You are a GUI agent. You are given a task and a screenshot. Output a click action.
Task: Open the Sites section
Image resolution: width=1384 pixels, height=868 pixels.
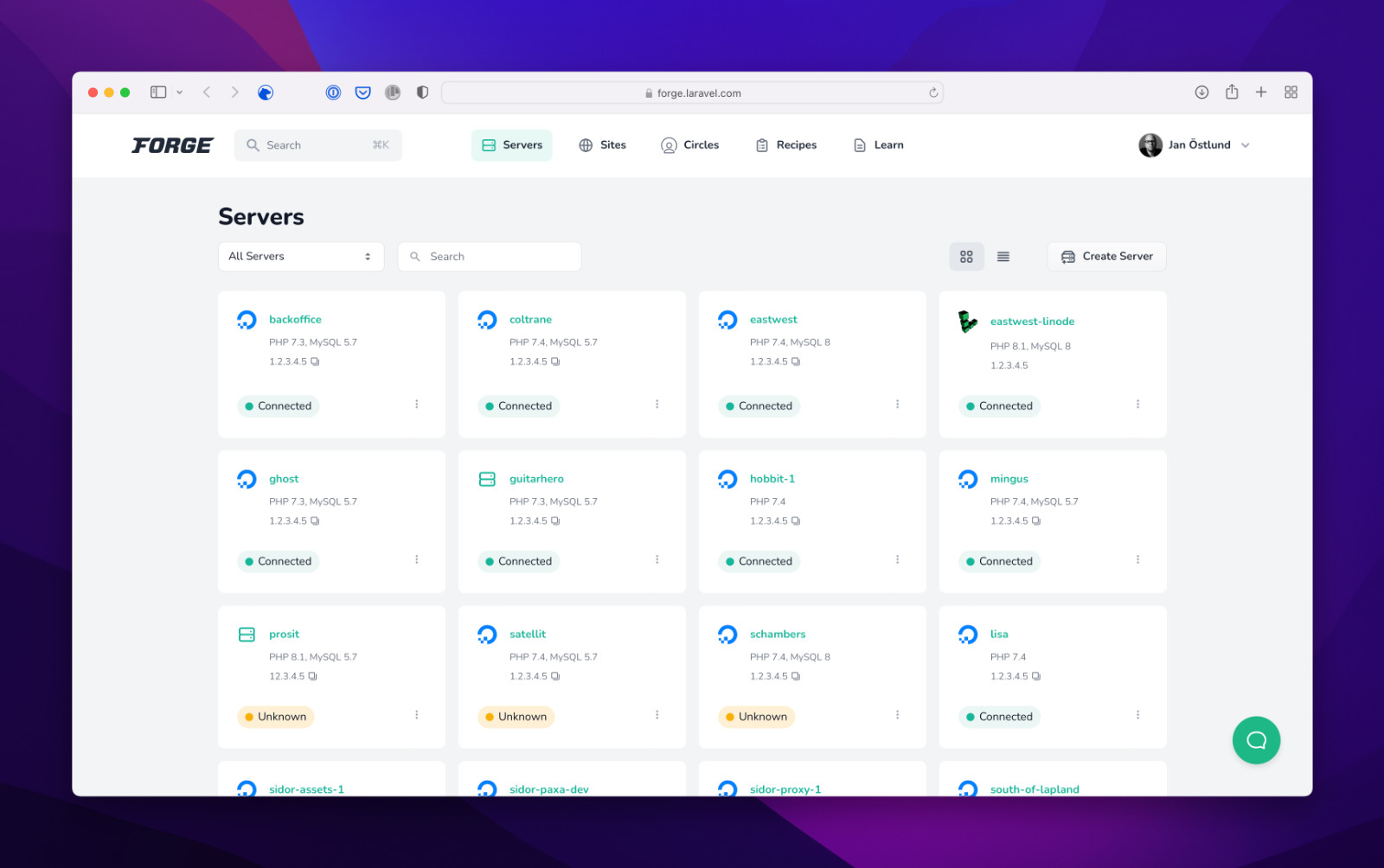(x=603, y=144)
